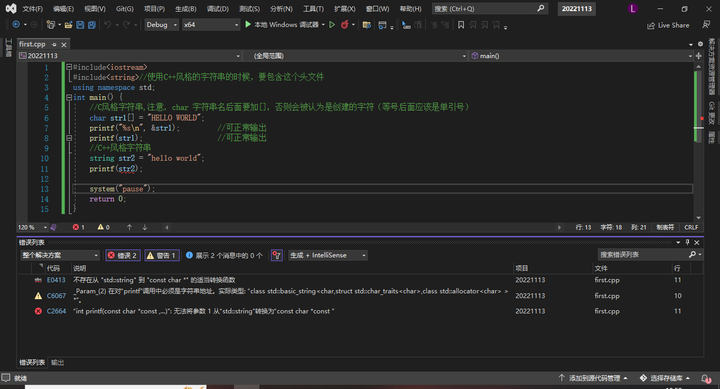The height and width of the screenshot is (389, 720).
Task: Open the x64 platform dropdown
Action: coord(211,25)
